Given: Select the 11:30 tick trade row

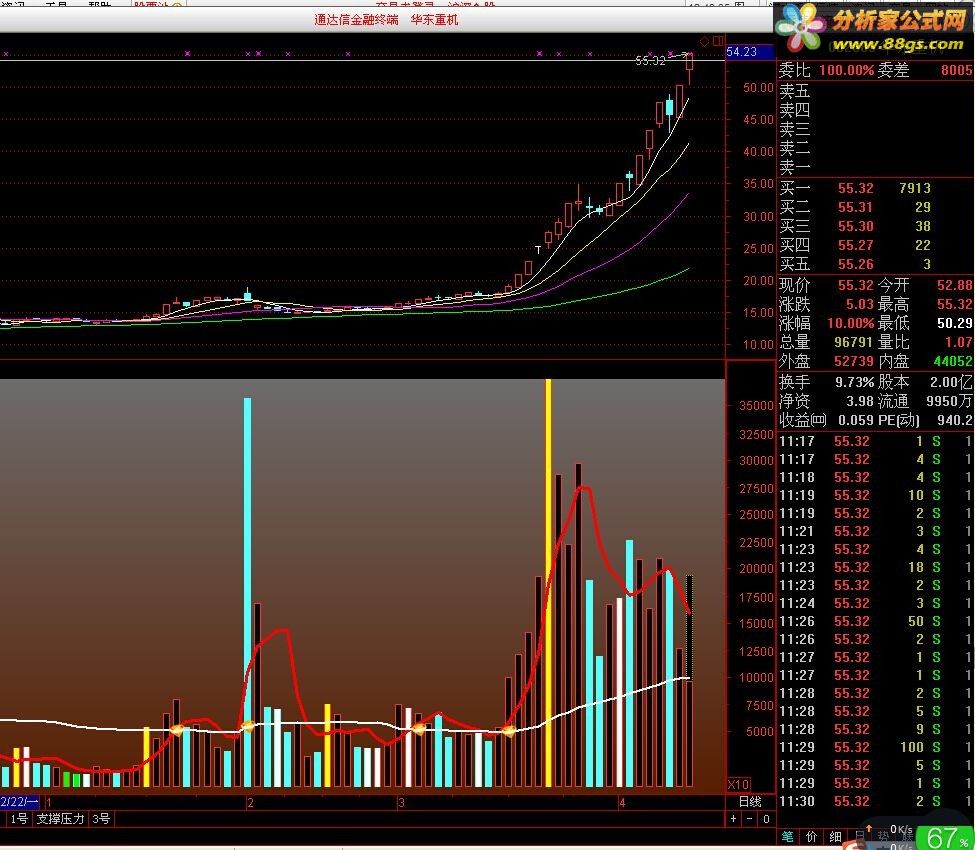Looking at the screenshot, I should (x=875, y=801).
